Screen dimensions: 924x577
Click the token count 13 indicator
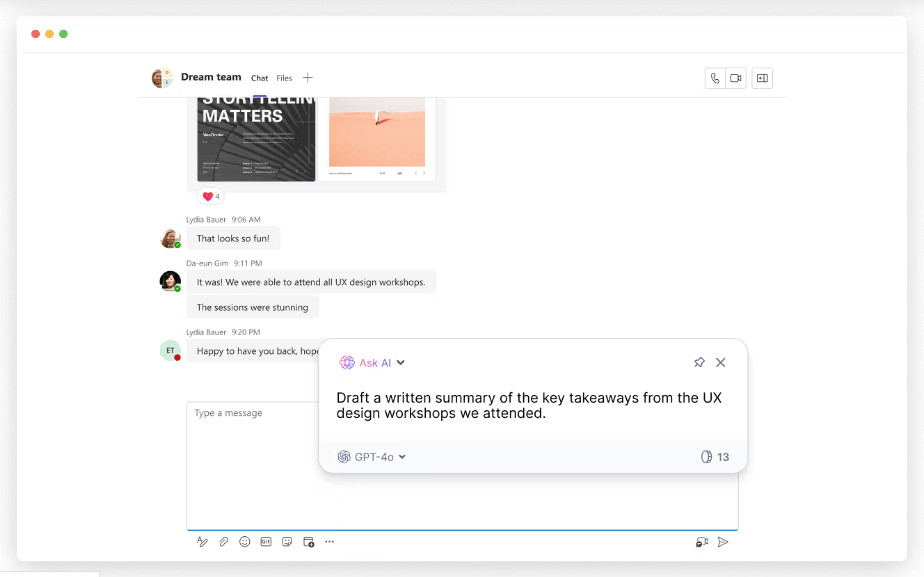tap(715, 457)
